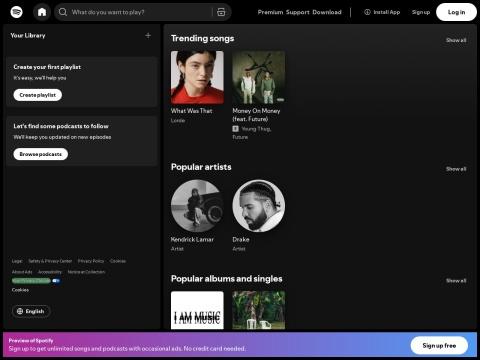This screenshot has width=480, height=360.
Task: Click the plus icon in Your Library
Action: click(x=148, y=35)
